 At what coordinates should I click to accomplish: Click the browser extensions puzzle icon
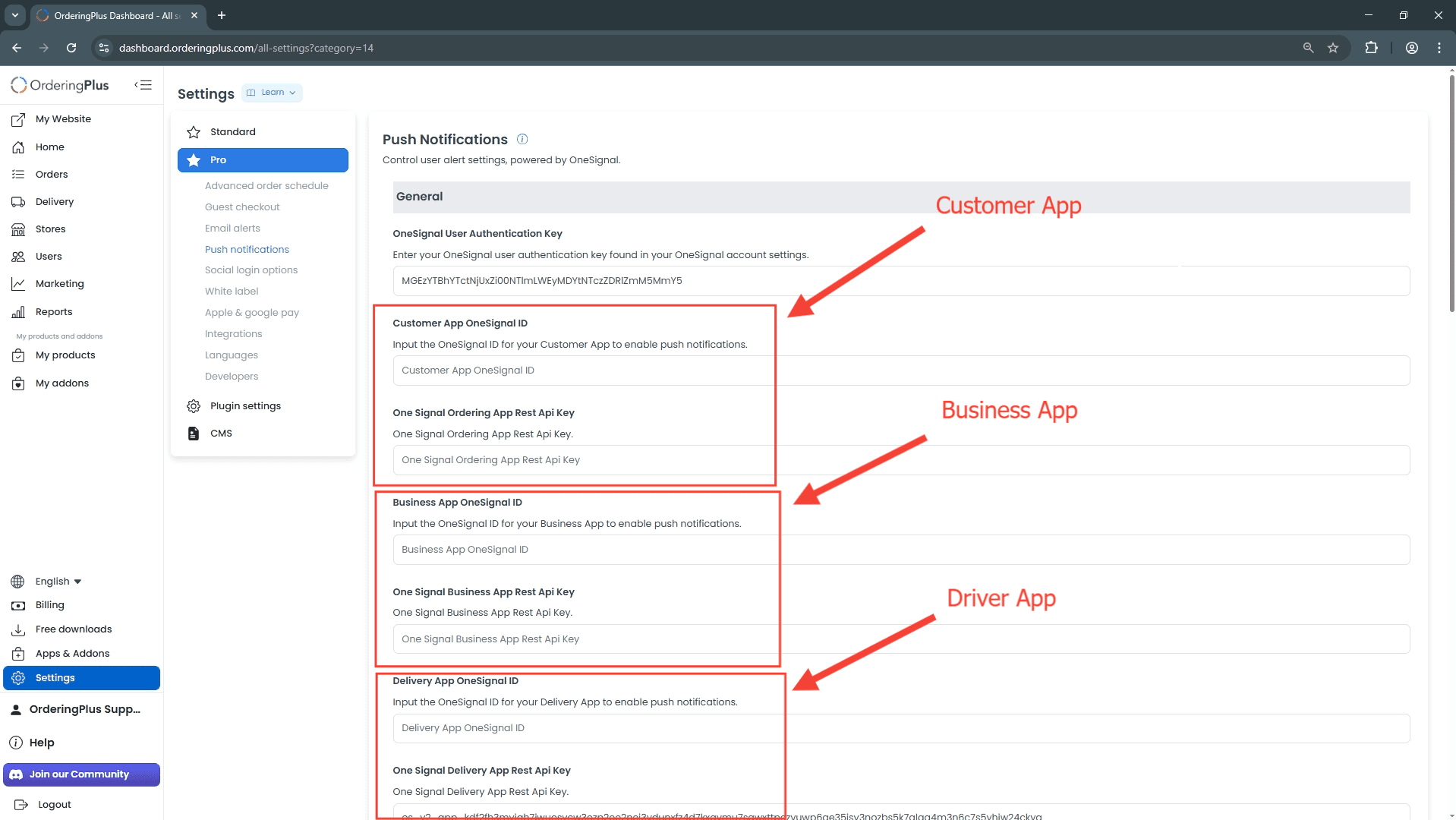(1371, 48)
